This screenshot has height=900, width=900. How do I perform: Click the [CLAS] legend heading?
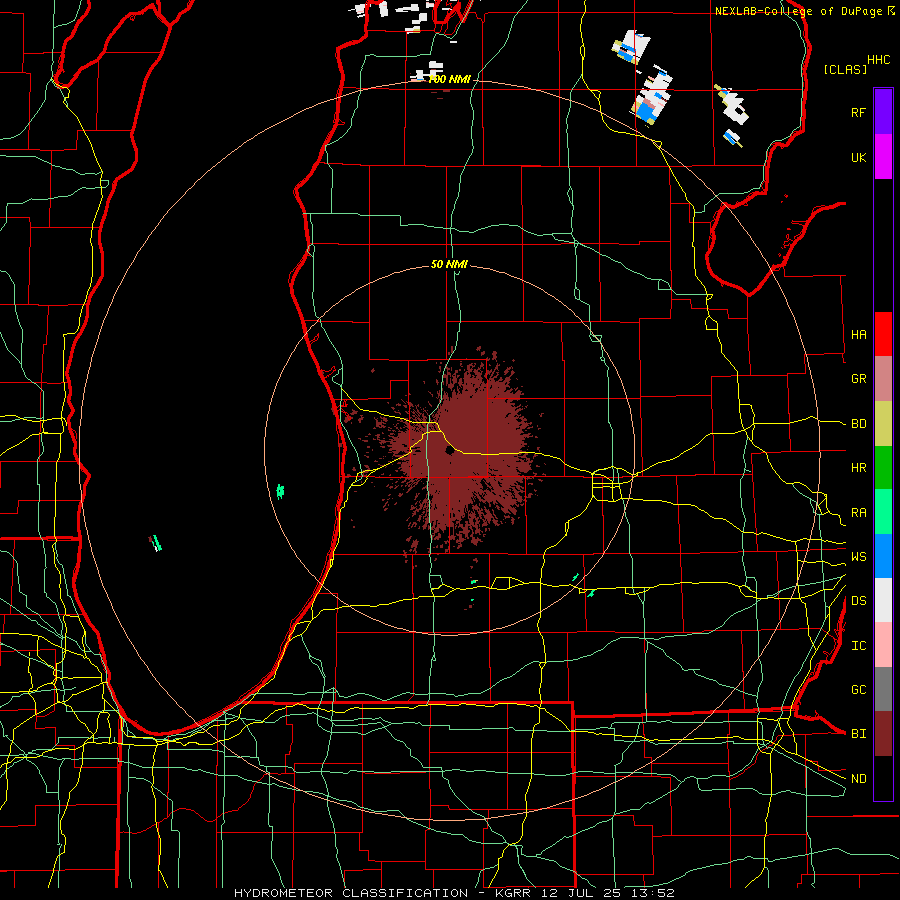tap(845, 69)
